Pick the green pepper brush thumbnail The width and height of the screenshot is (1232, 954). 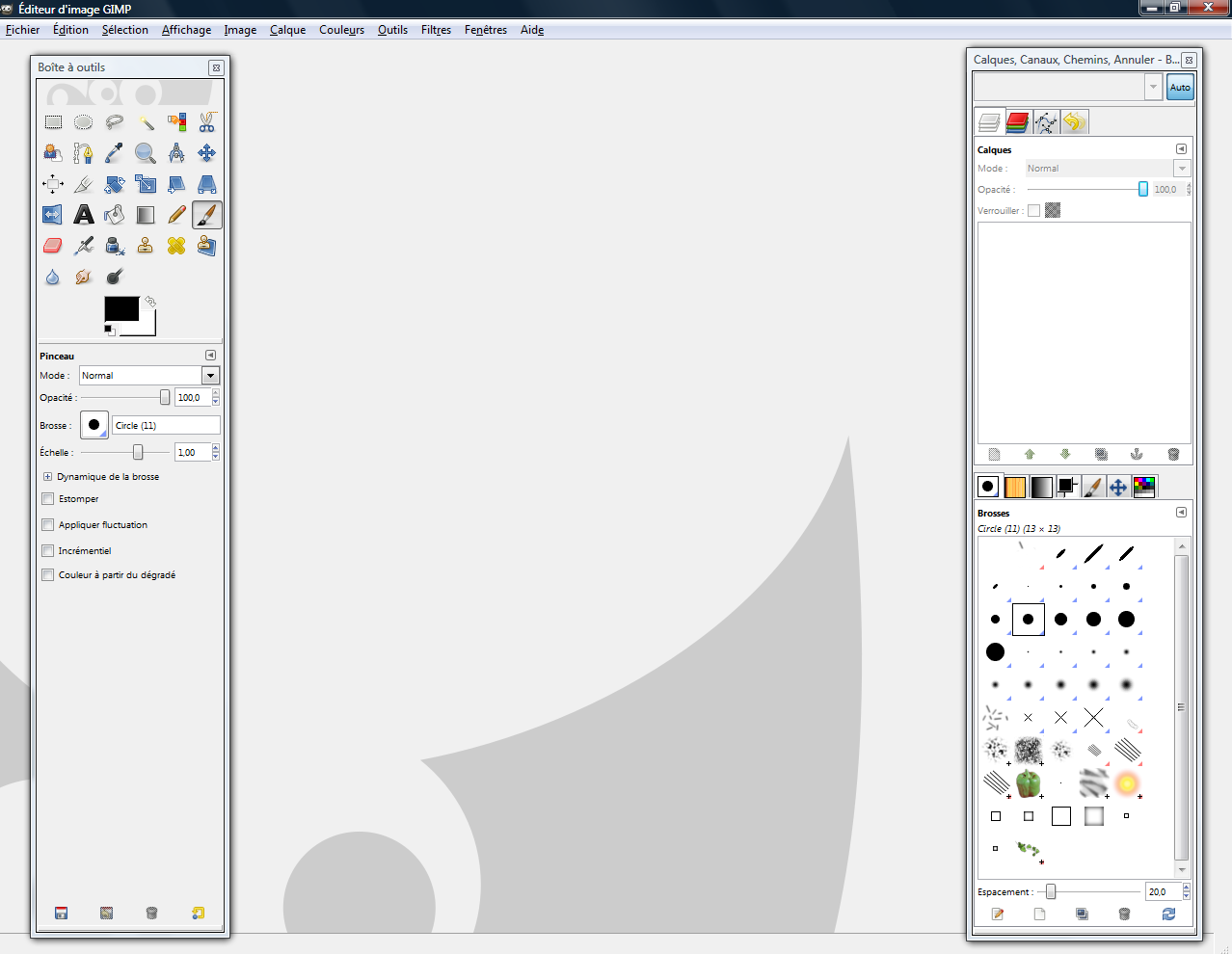1028,783
